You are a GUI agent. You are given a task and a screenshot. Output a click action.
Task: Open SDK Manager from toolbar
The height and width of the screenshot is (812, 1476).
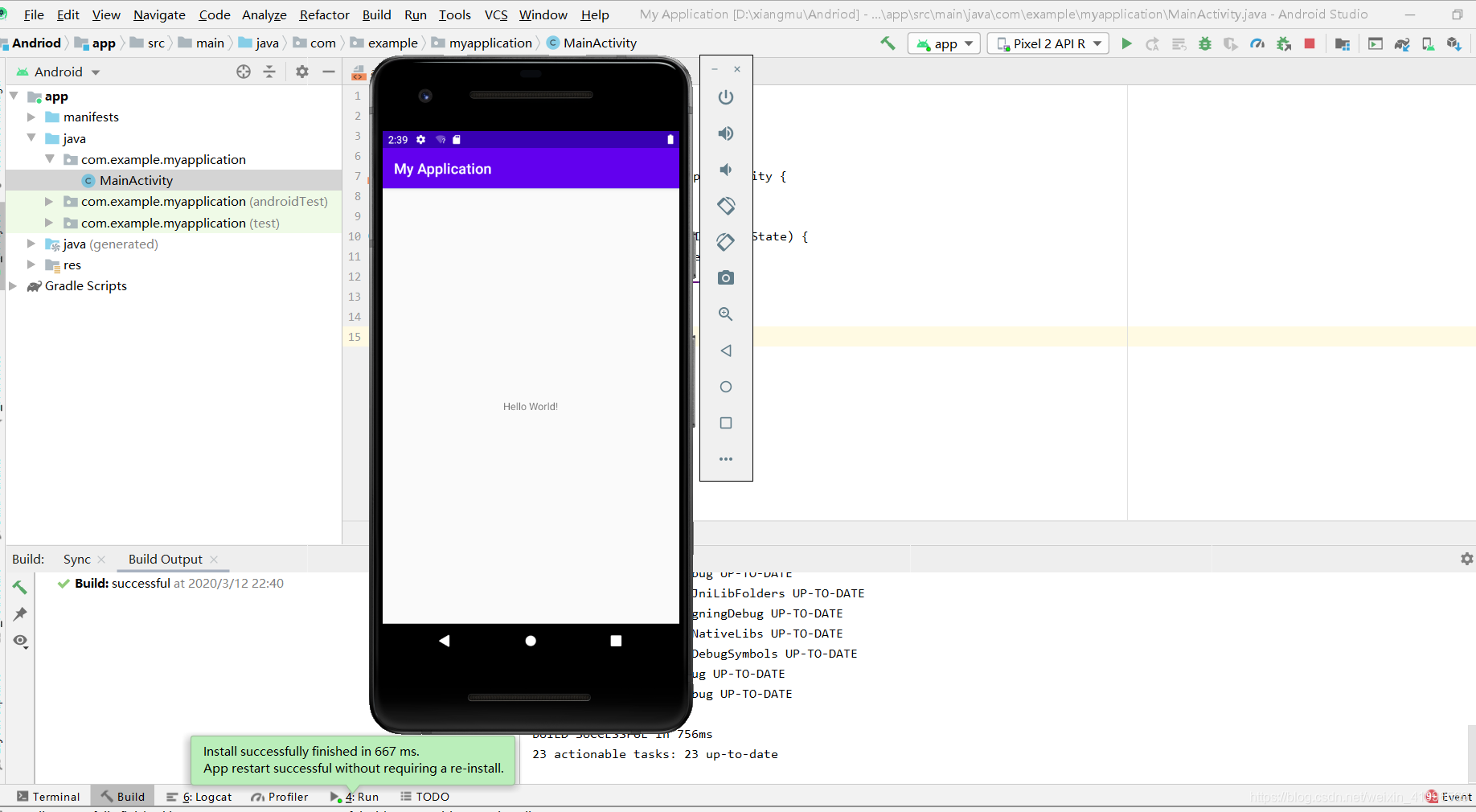tap(1453, 43)
